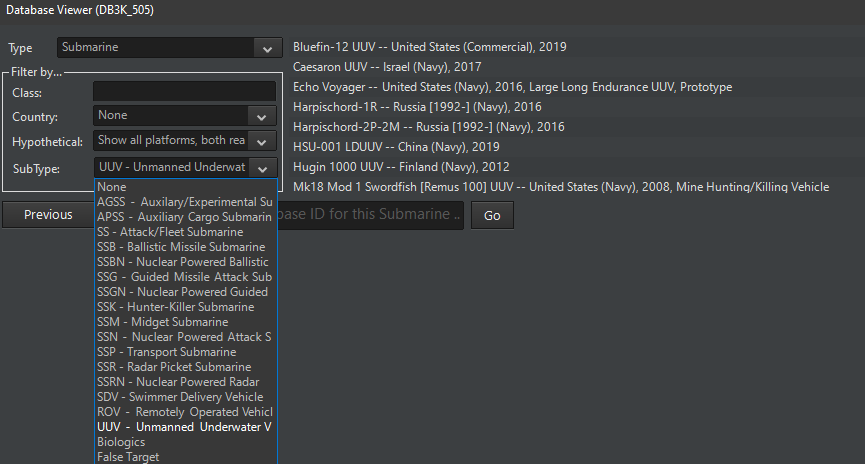Viewport: 865px width, 464px height.
Task: Choose SSGN Nuclear Powered Guided option
Action: point(185,292)
